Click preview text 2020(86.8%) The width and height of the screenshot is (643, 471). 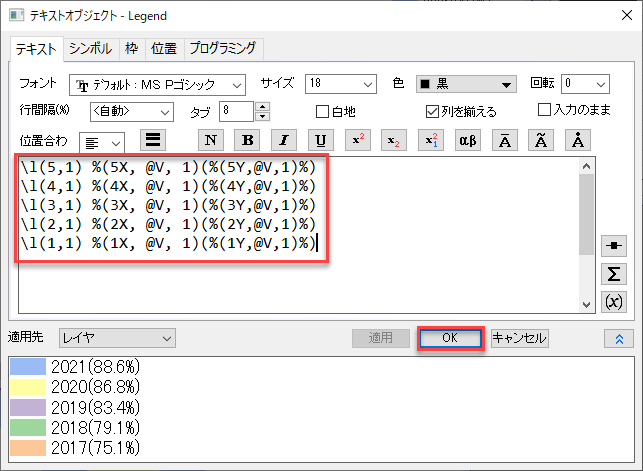pyautogui.click(x=96, y=387)
